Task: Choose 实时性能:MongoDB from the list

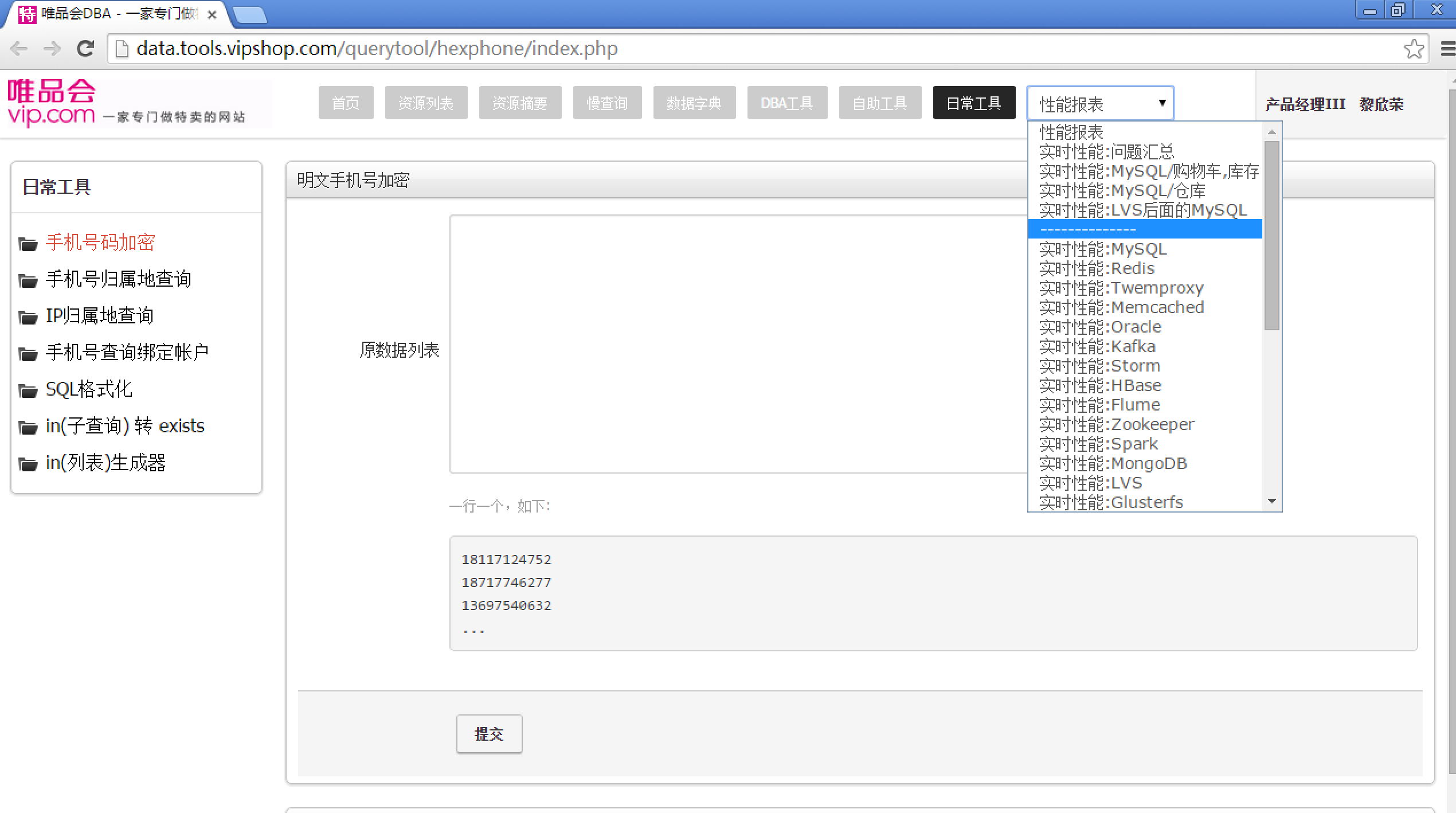Action: (1145, 463)
